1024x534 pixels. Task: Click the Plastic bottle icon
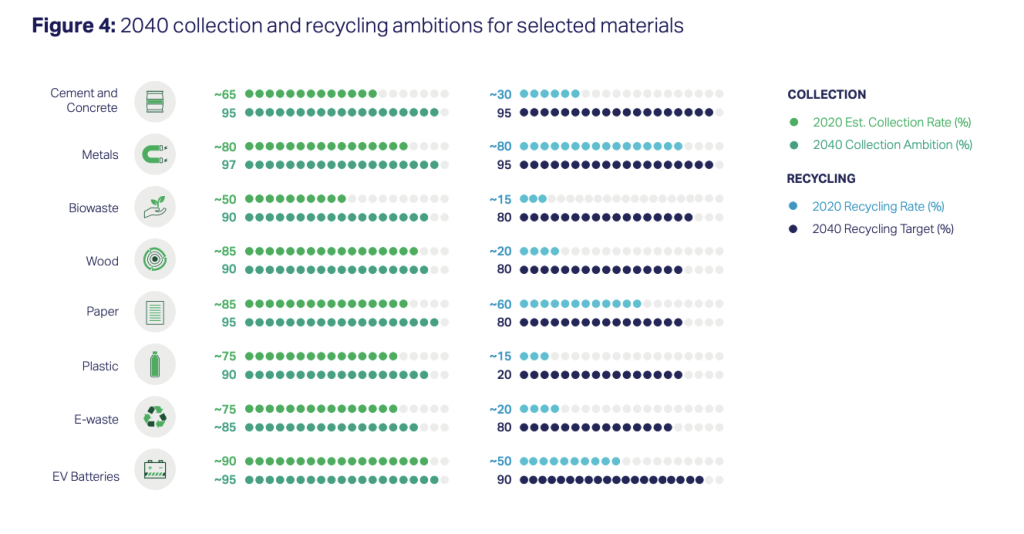[155, 364]
